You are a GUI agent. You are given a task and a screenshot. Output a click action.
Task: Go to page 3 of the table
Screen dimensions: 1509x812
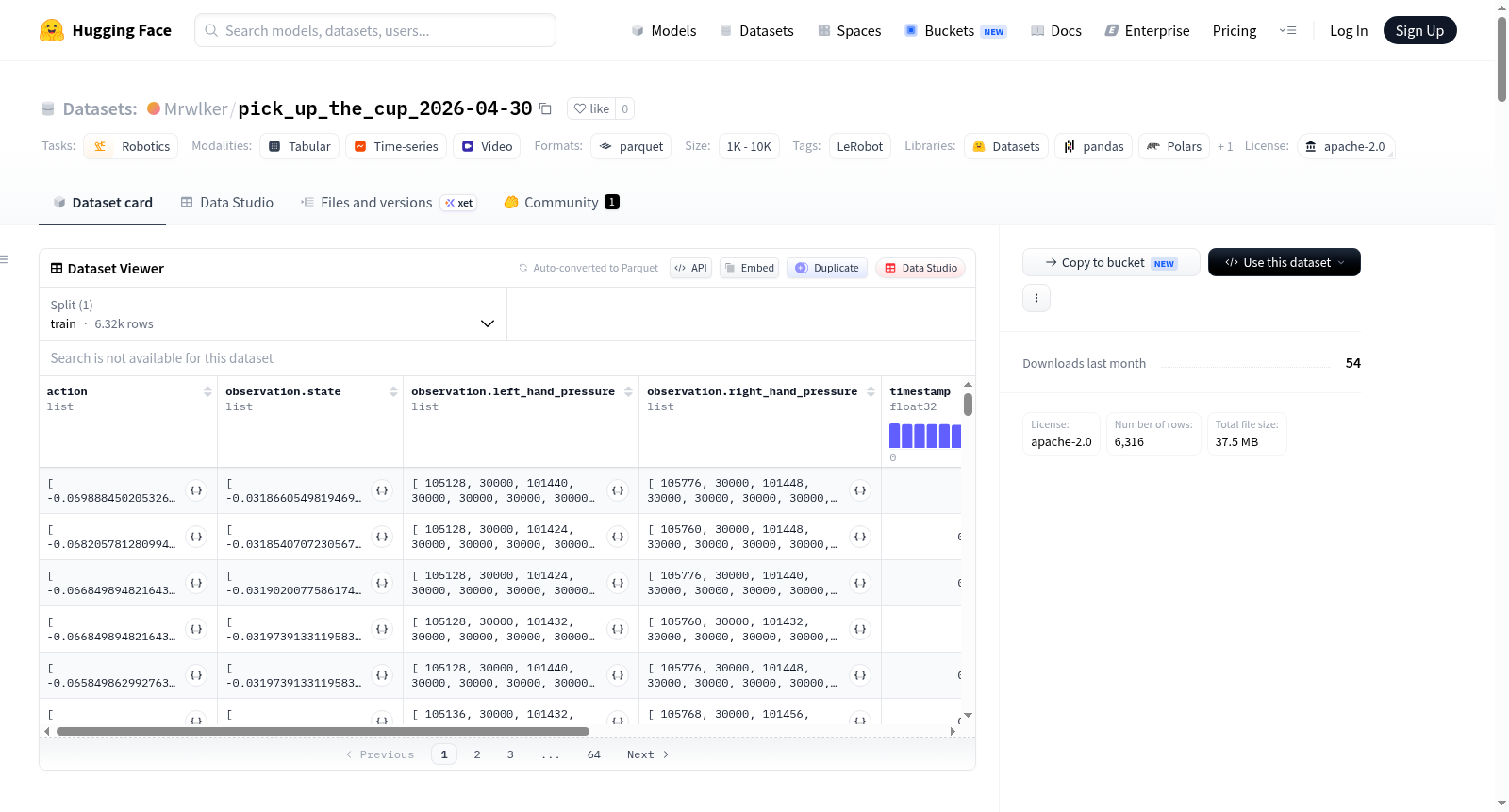pyautogui.click(x=510, y=754)
